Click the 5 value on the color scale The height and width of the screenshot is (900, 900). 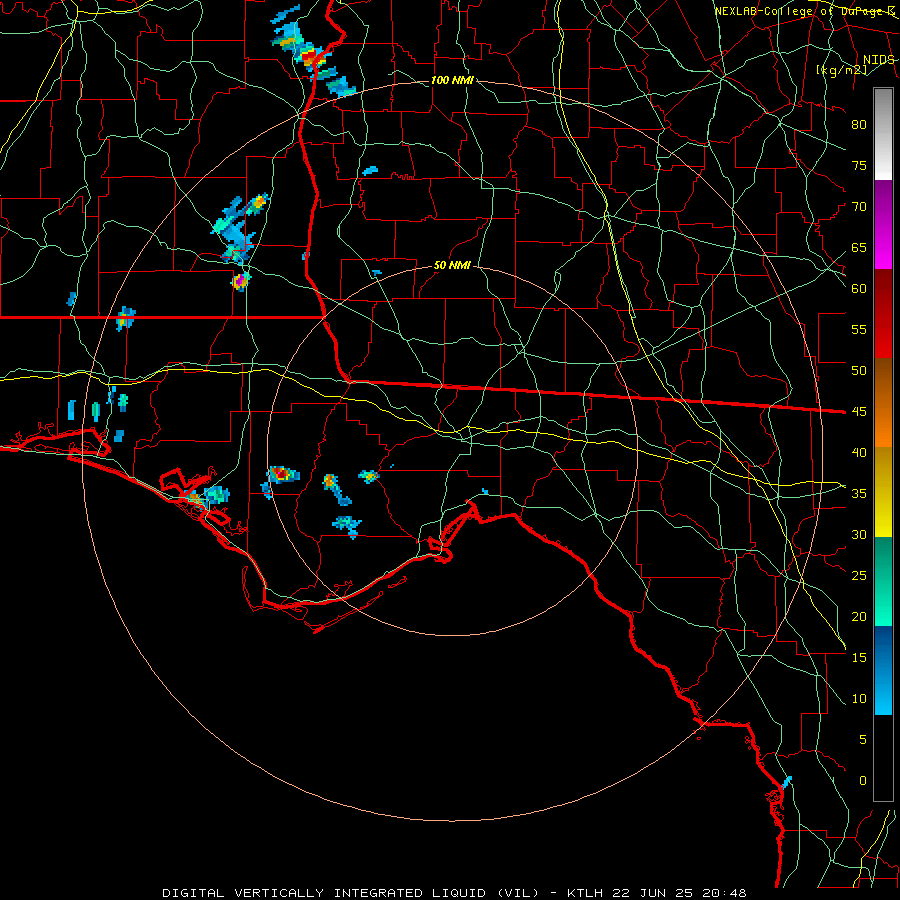863,740
